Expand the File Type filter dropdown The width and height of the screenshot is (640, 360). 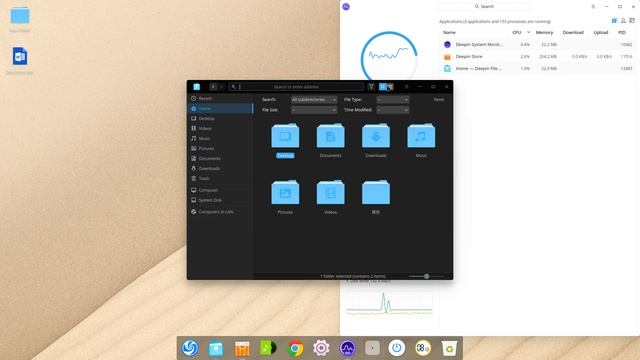click(x=393, y=100)
